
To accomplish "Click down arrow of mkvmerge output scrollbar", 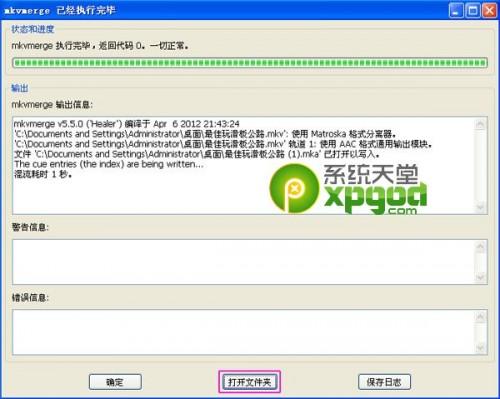I will [480, 207].
